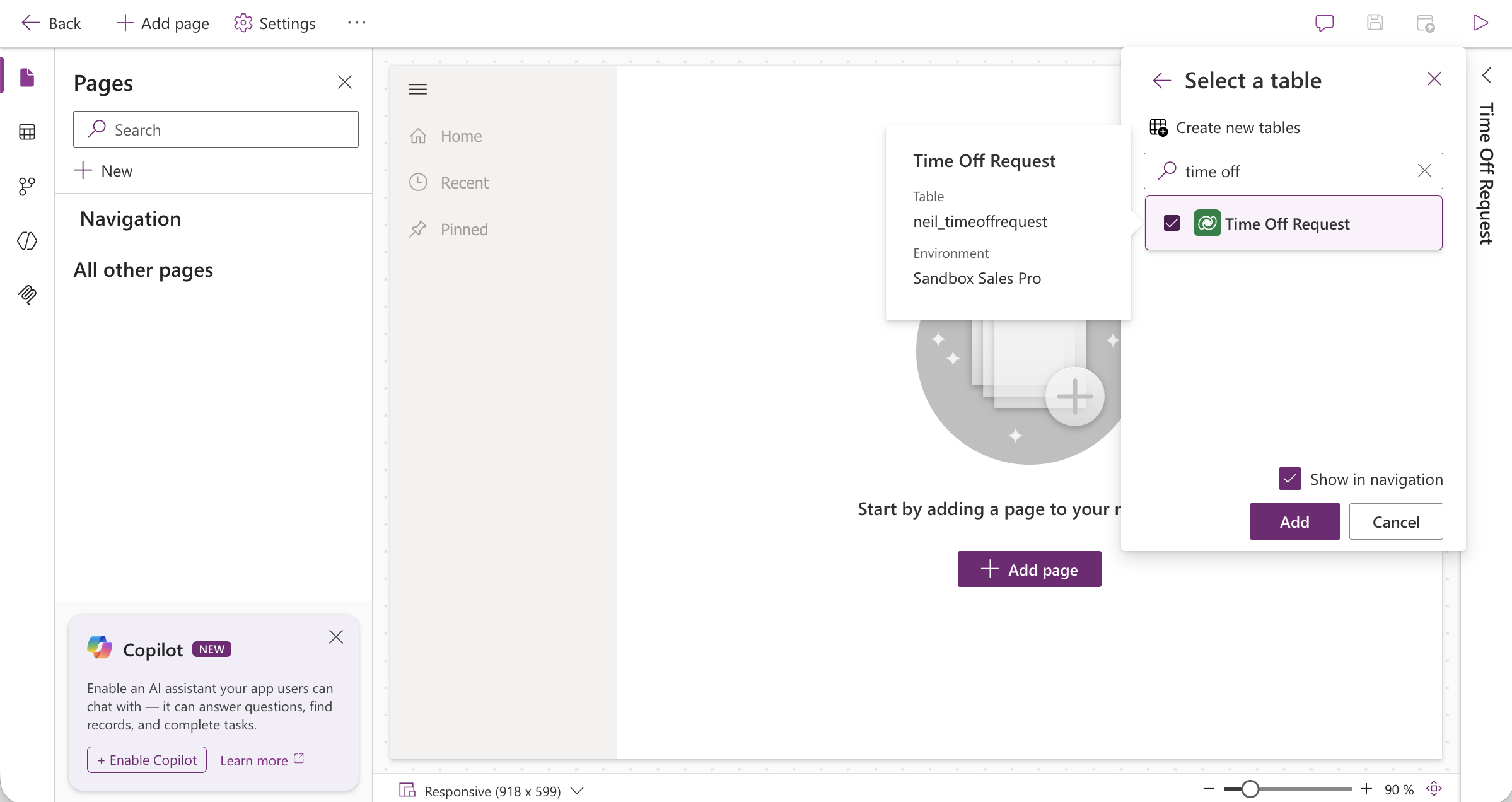Click the vertical Time Off Request pane label
Screen dimensions: 1512x802
[1487, 173]
